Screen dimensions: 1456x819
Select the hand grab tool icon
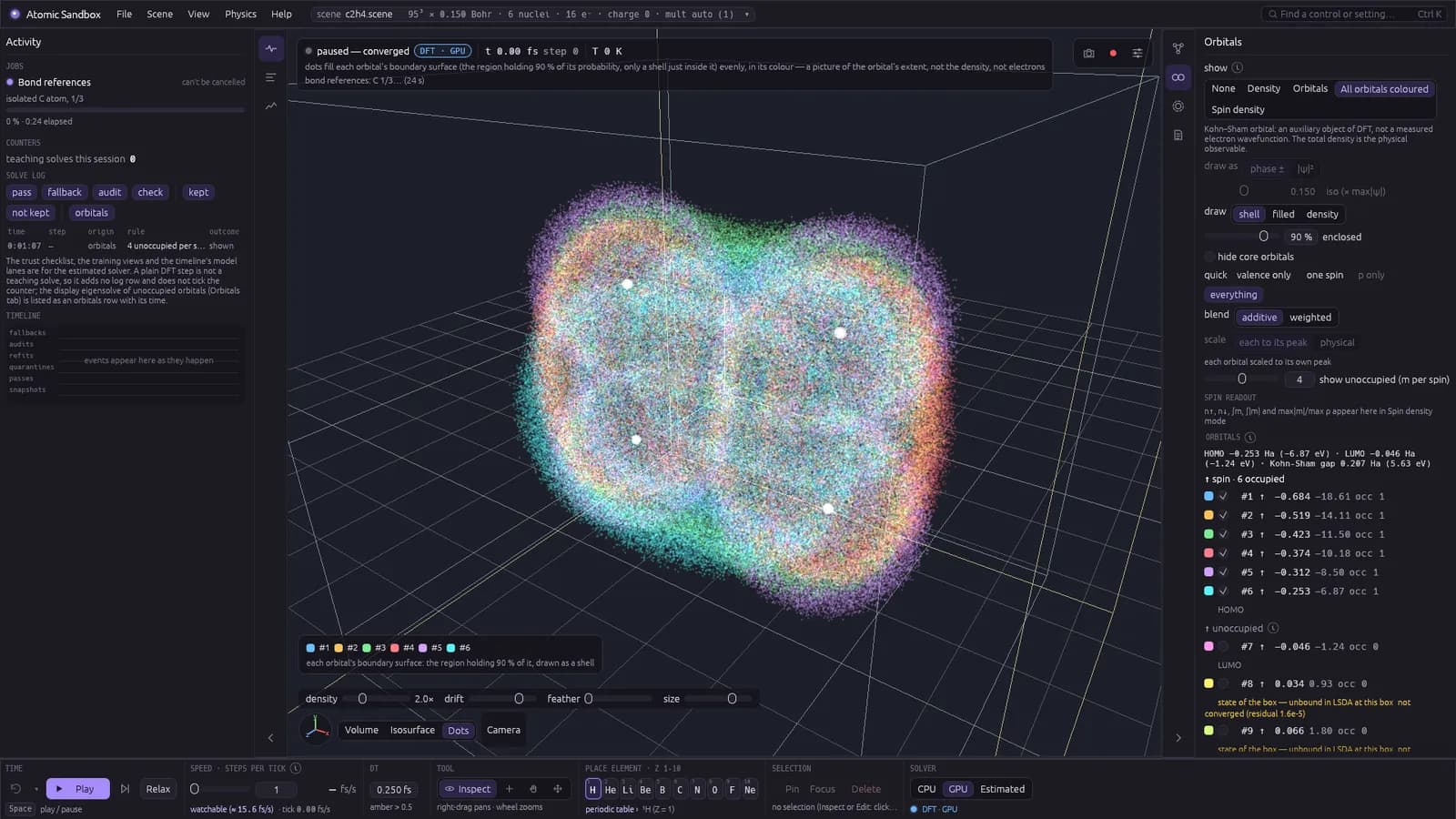click(x=533, y=789)
